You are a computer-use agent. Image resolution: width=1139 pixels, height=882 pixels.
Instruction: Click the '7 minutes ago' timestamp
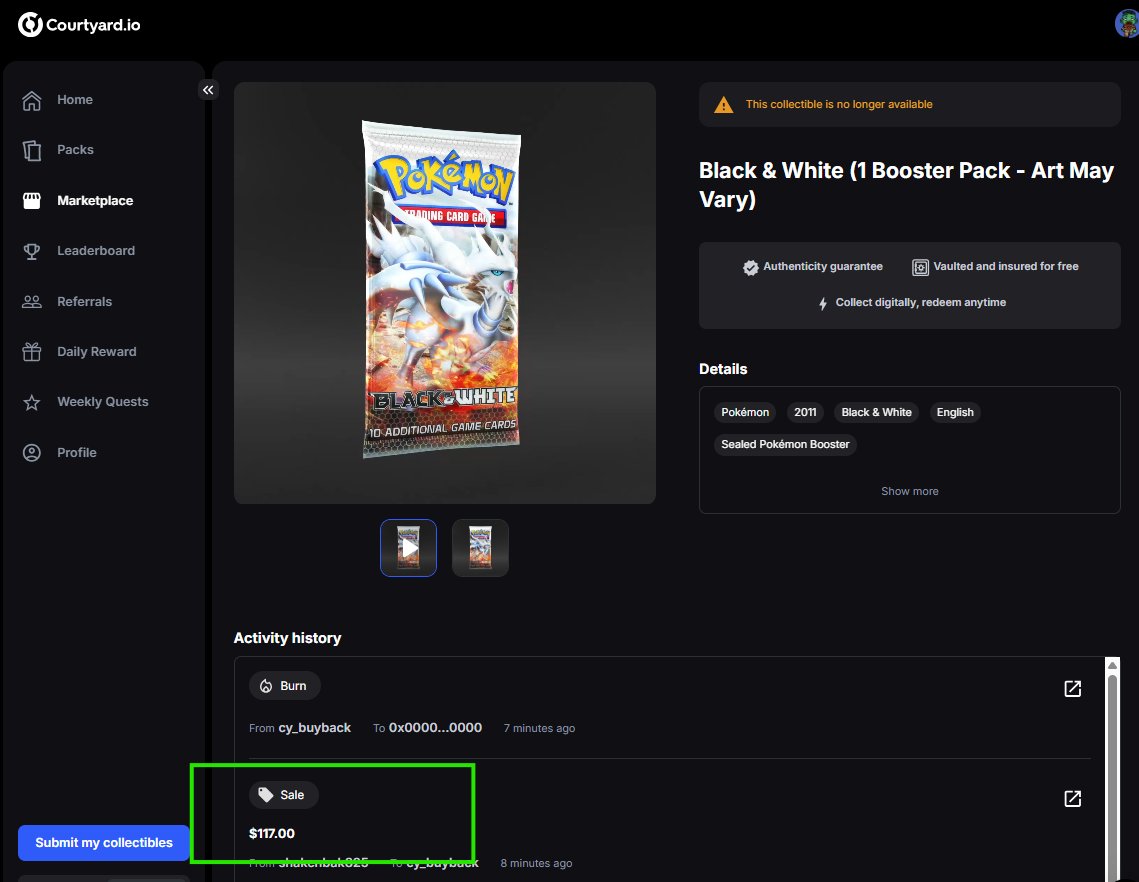point(539,728)
